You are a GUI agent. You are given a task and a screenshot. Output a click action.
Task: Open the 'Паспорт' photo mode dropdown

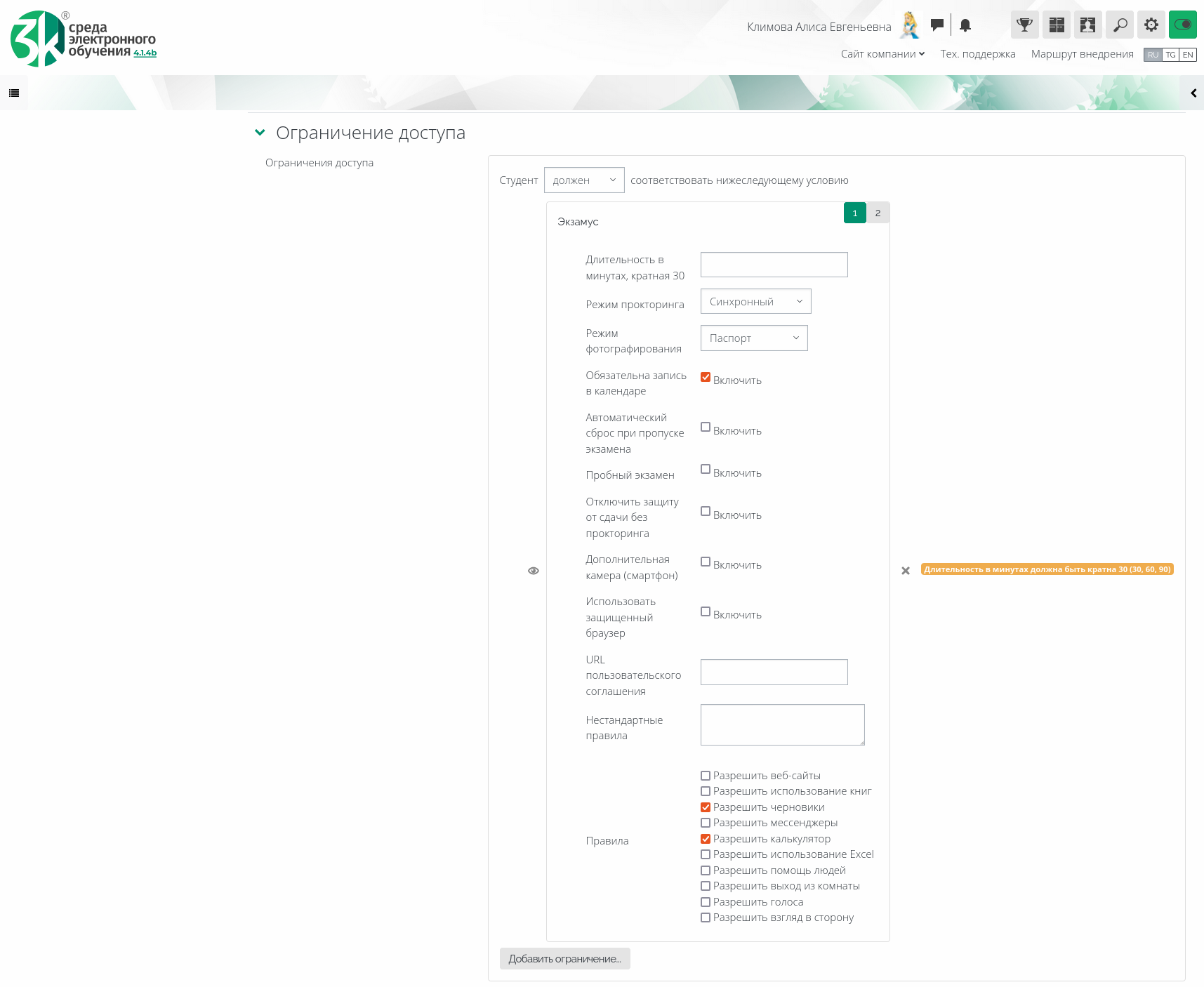click(753, 338)
